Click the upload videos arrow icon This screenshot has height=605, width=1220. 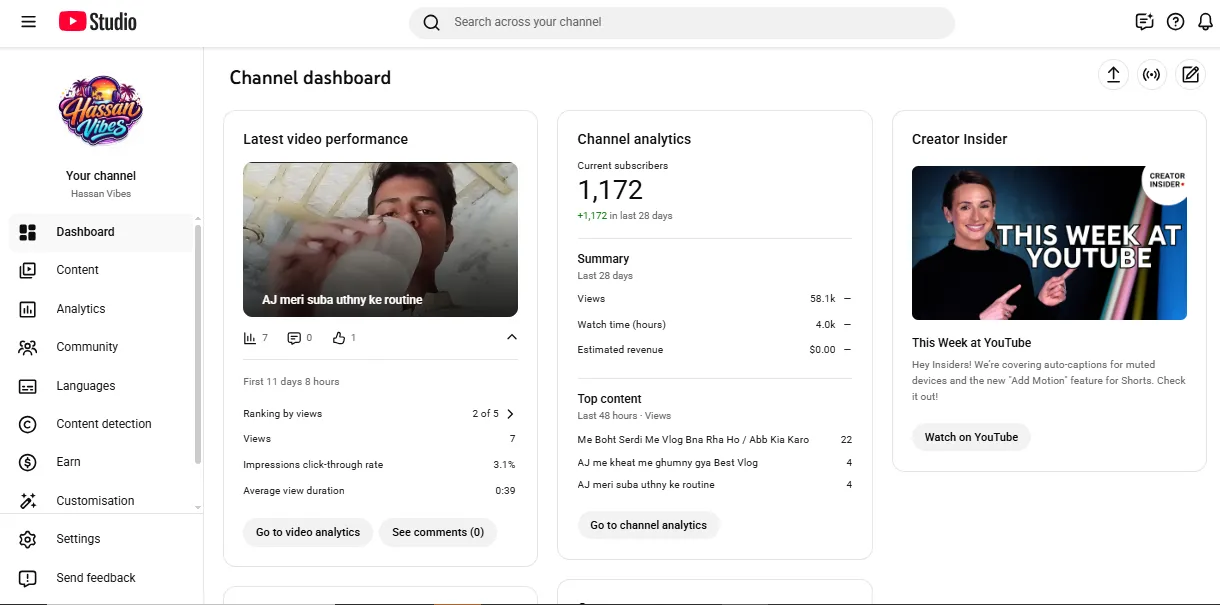click(x=1113, y=75)
